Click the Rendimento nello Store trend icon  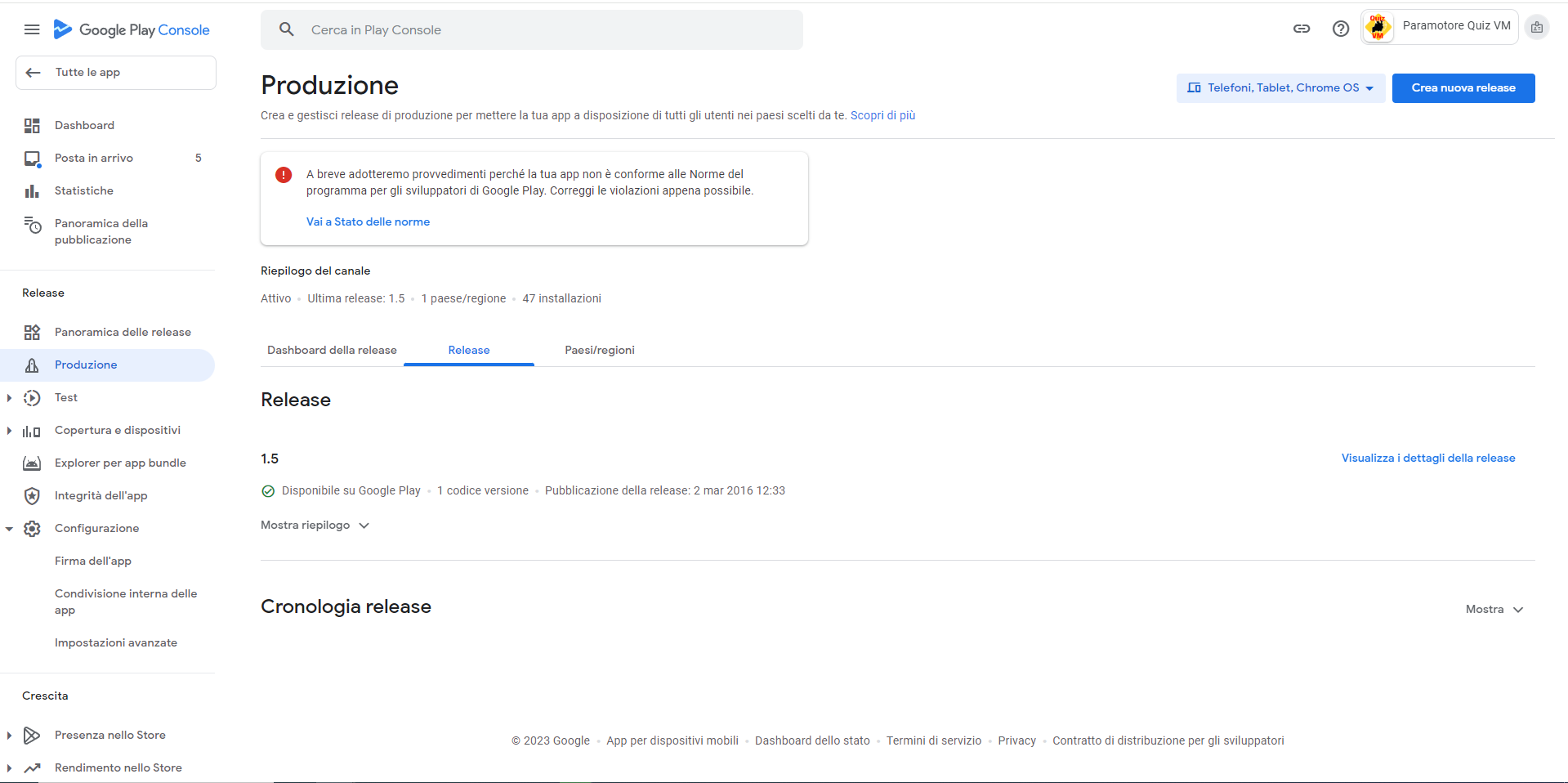tap(32, 768)
